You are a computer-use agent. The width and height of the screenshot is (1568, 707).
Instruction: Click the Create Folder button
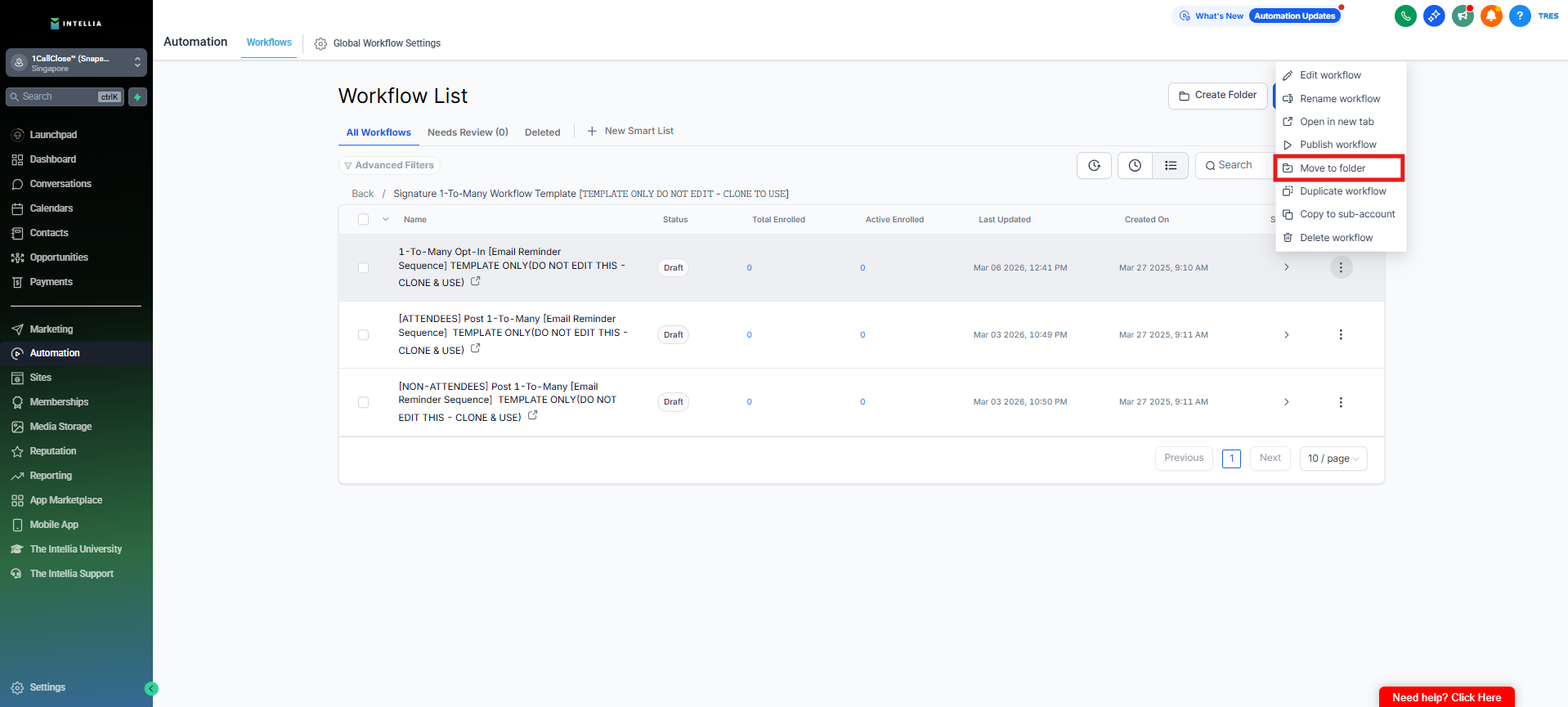(1217, 96)
